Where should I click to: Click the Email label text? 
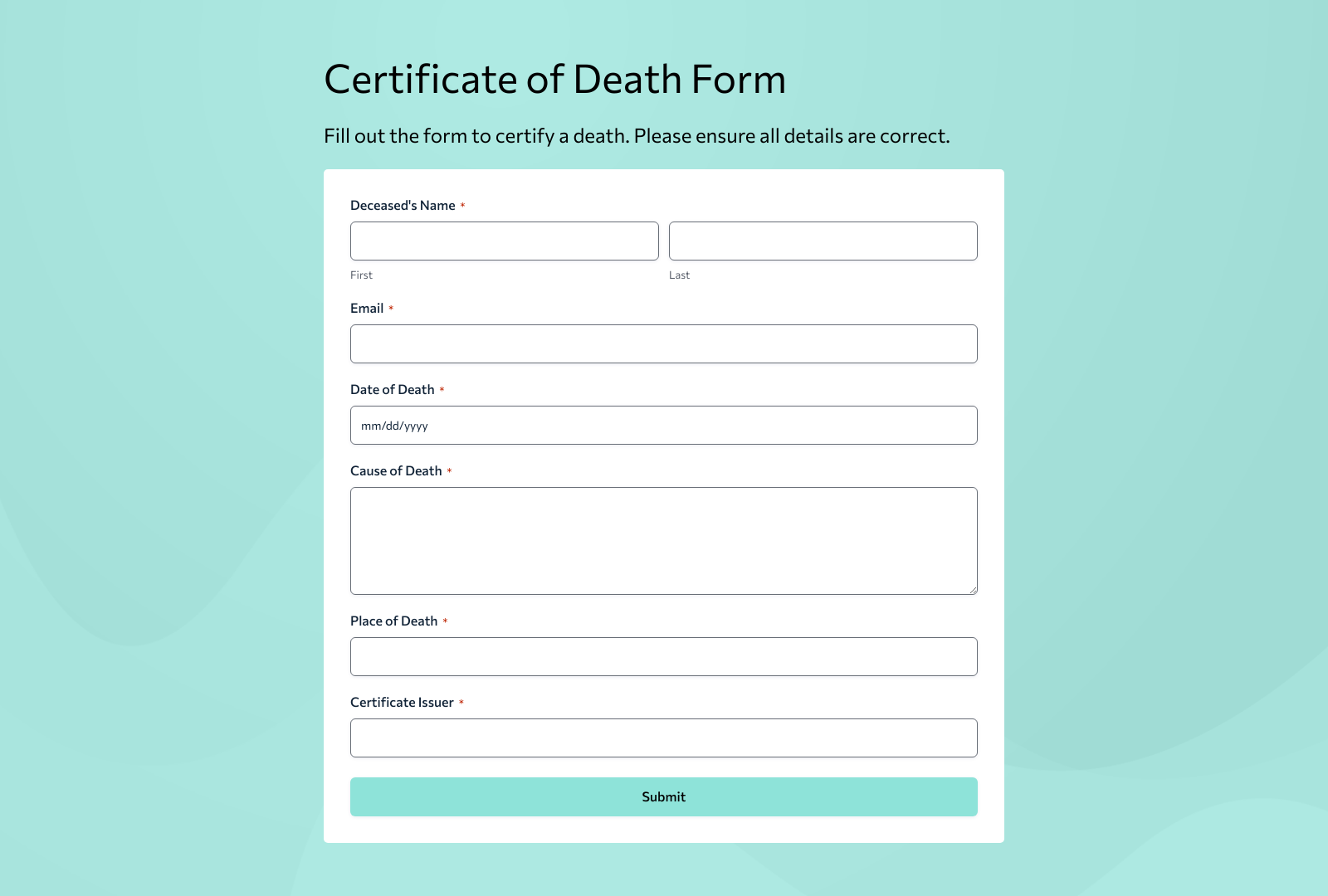pos(368,308)
